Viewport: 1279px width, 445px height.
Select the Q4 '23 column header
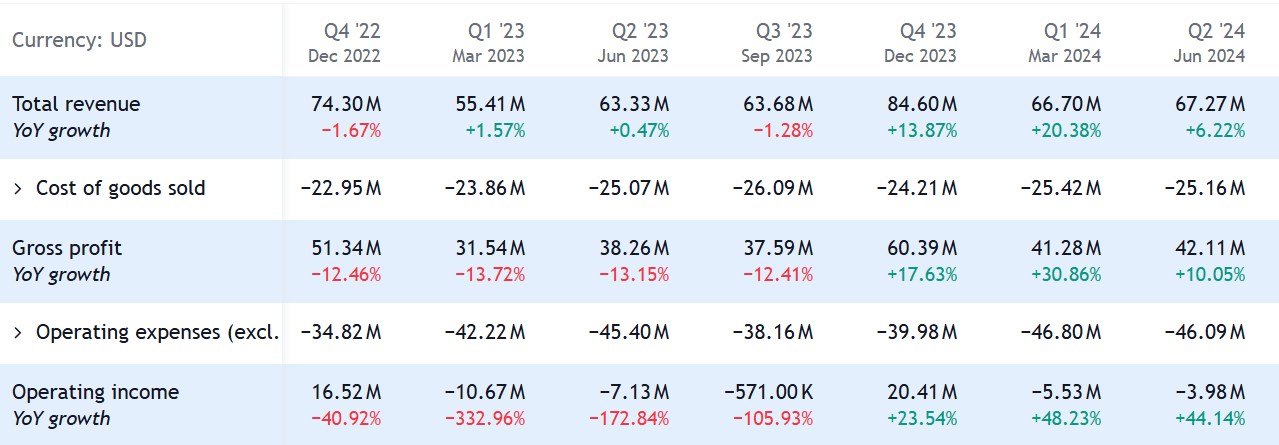(921, 42)
